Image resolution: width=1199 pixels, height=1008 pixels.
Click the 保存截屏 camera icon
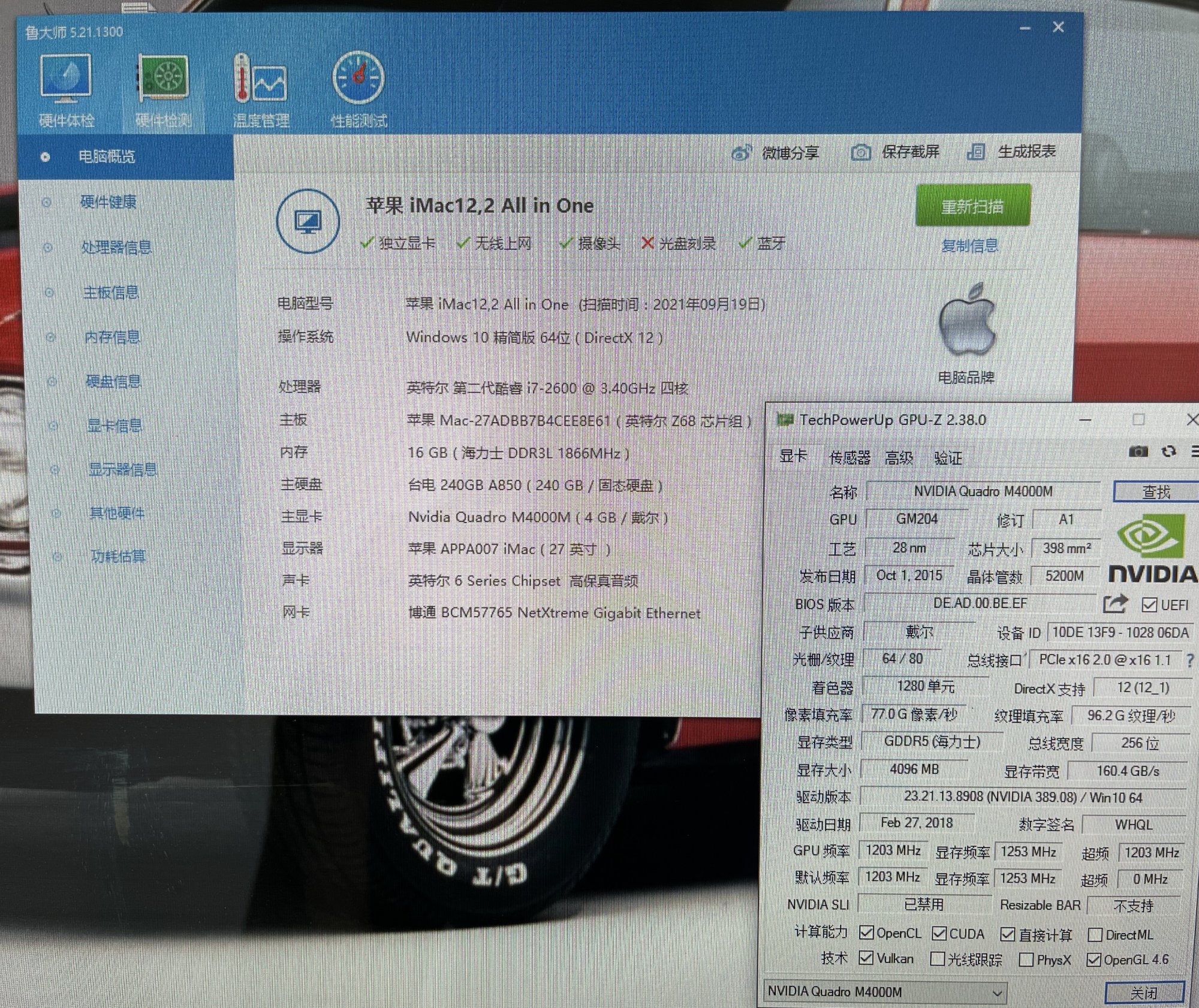tap(861, 152)
